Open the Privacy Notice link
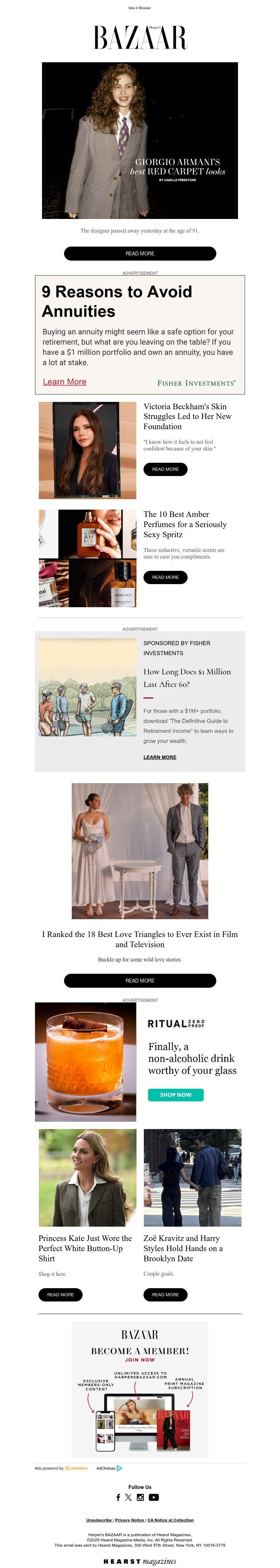Screen dimensions: 280x1568 click(129, 1520)
